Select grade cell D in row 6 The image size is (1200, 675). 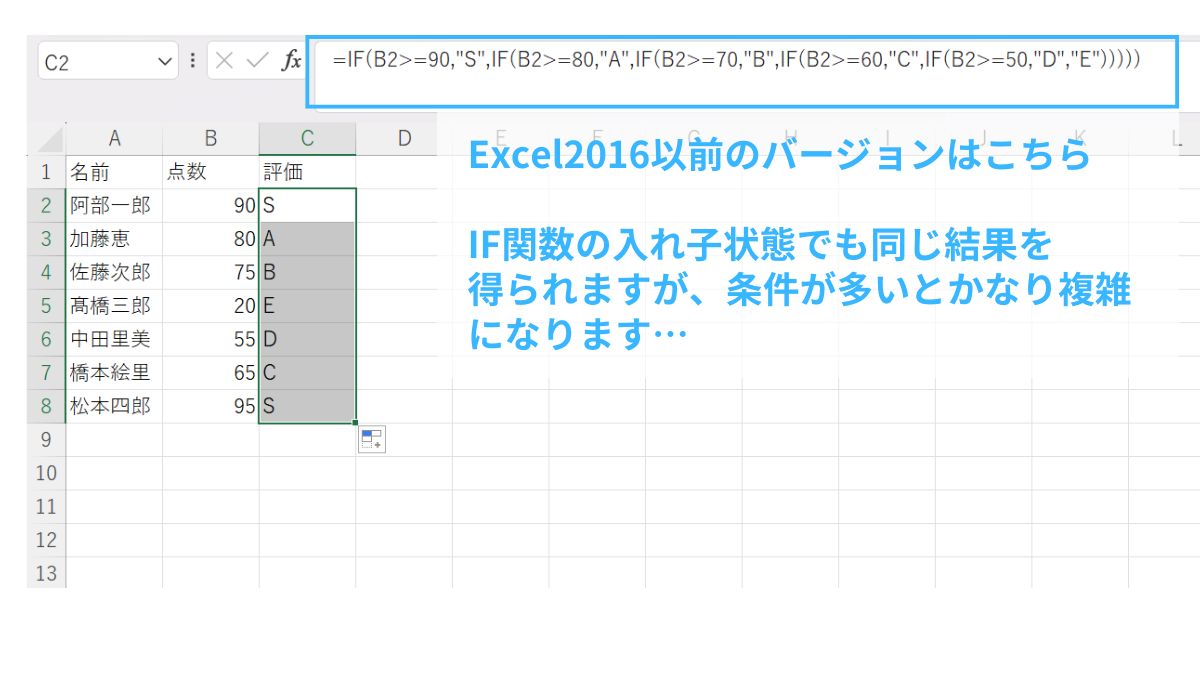[307, 340]
